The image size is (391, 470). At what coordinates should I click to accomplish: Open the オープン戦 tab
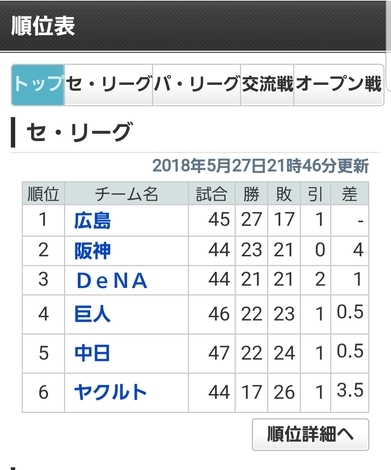pyautogui.click(x=338, y=85)
